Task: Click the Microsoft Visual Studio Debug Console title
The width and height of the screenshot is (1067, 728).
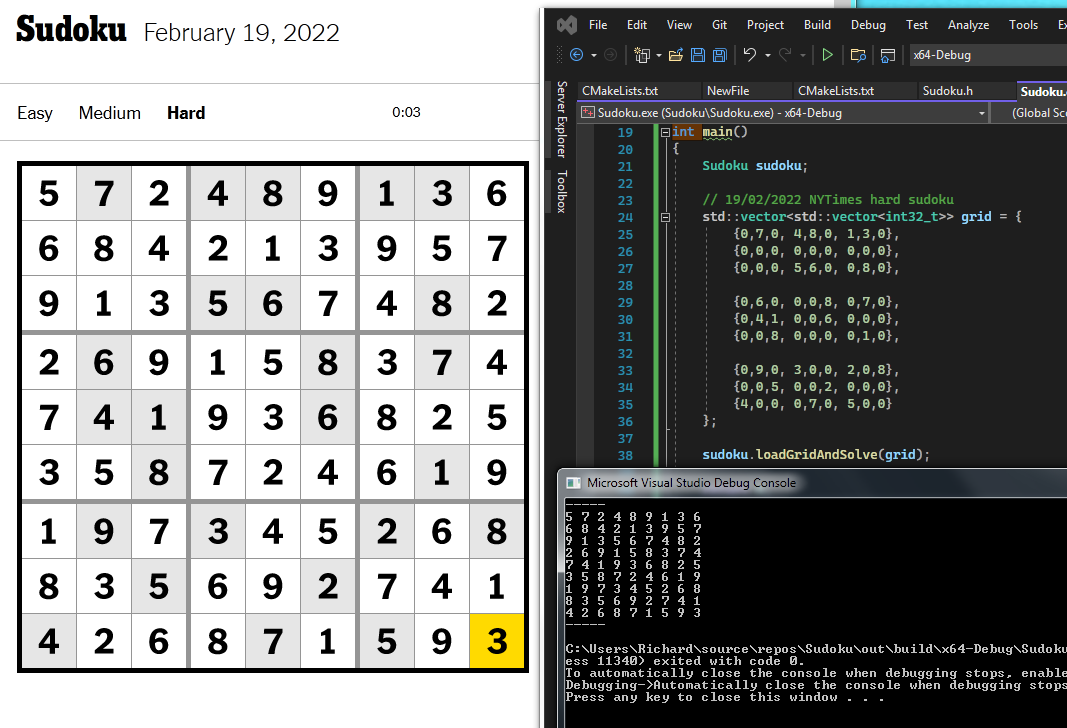Action: click(691, 483)
